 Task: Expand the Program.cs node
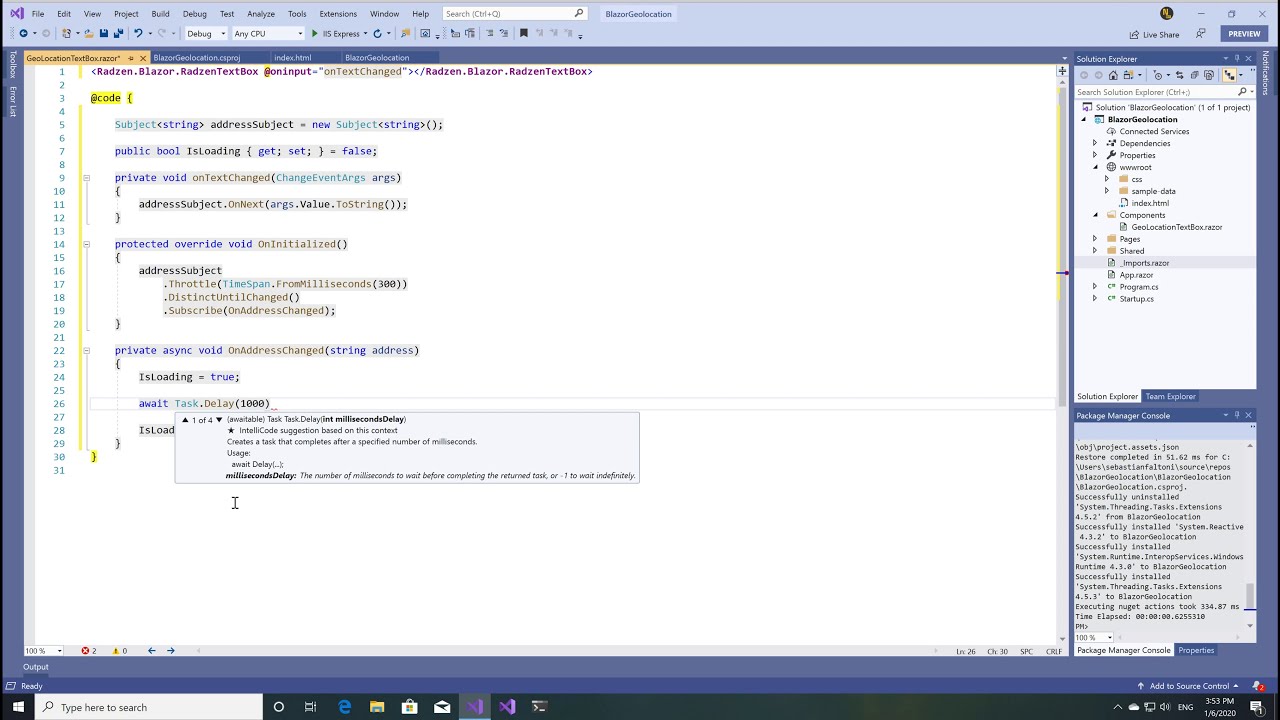(1095, 287)
